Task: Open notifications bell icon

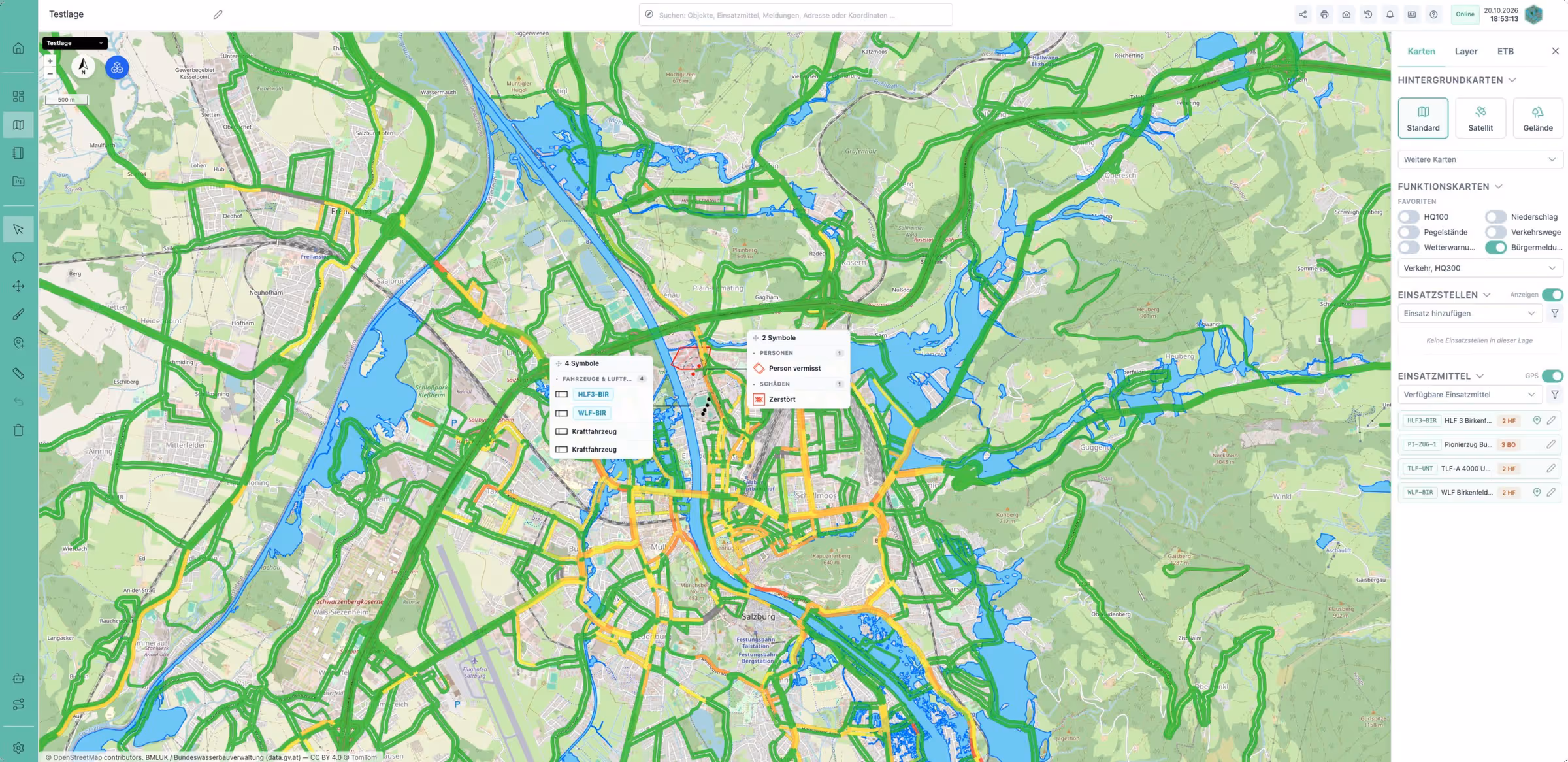Action: (1390, 14)
